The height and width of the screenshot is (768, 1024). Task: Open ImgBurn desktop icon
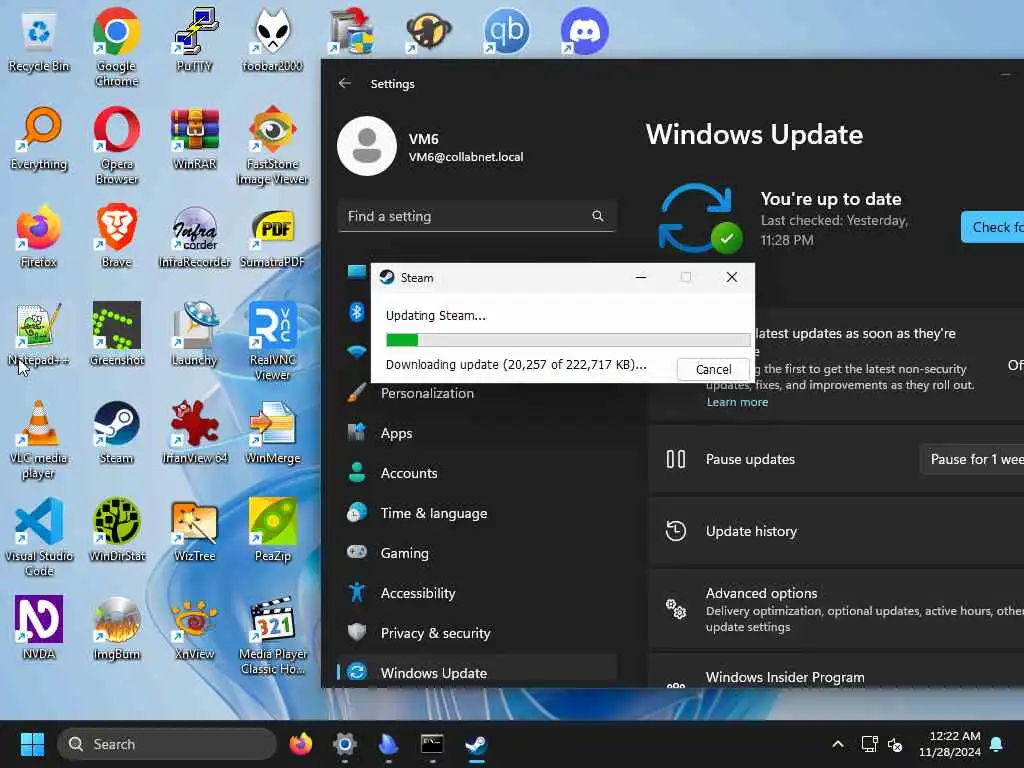(116, 628)
